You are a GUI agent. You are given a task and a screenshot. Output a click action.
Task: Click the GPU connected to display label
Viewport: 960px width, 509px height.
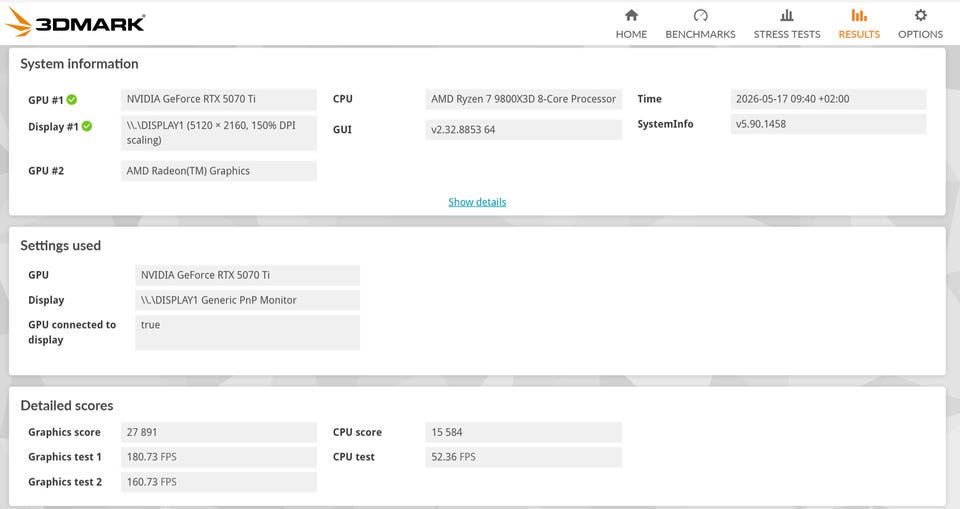pyautogui.click(x=72, y=332)
